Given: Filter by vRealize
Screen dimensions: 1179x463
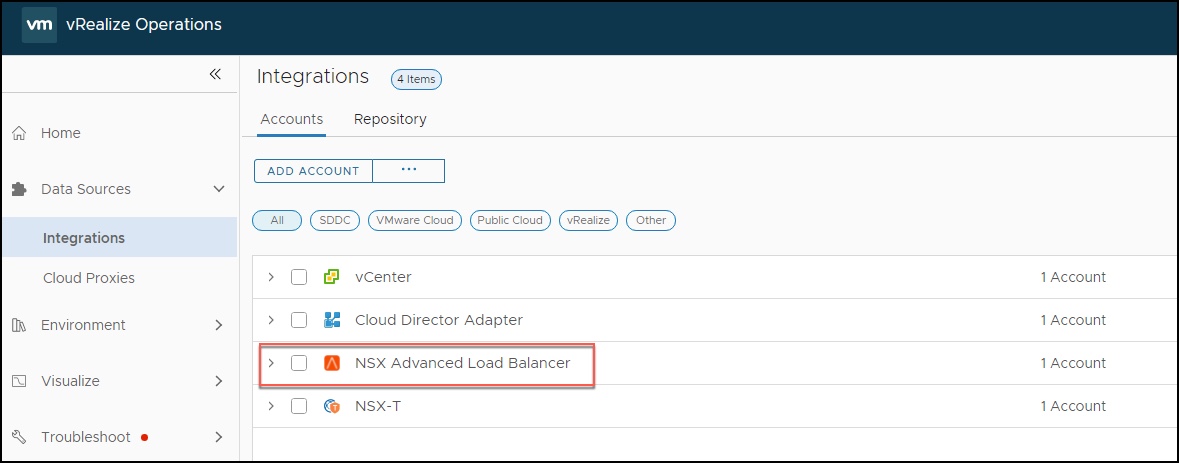Looking at the screenshot, I should (x=589, y=220).
